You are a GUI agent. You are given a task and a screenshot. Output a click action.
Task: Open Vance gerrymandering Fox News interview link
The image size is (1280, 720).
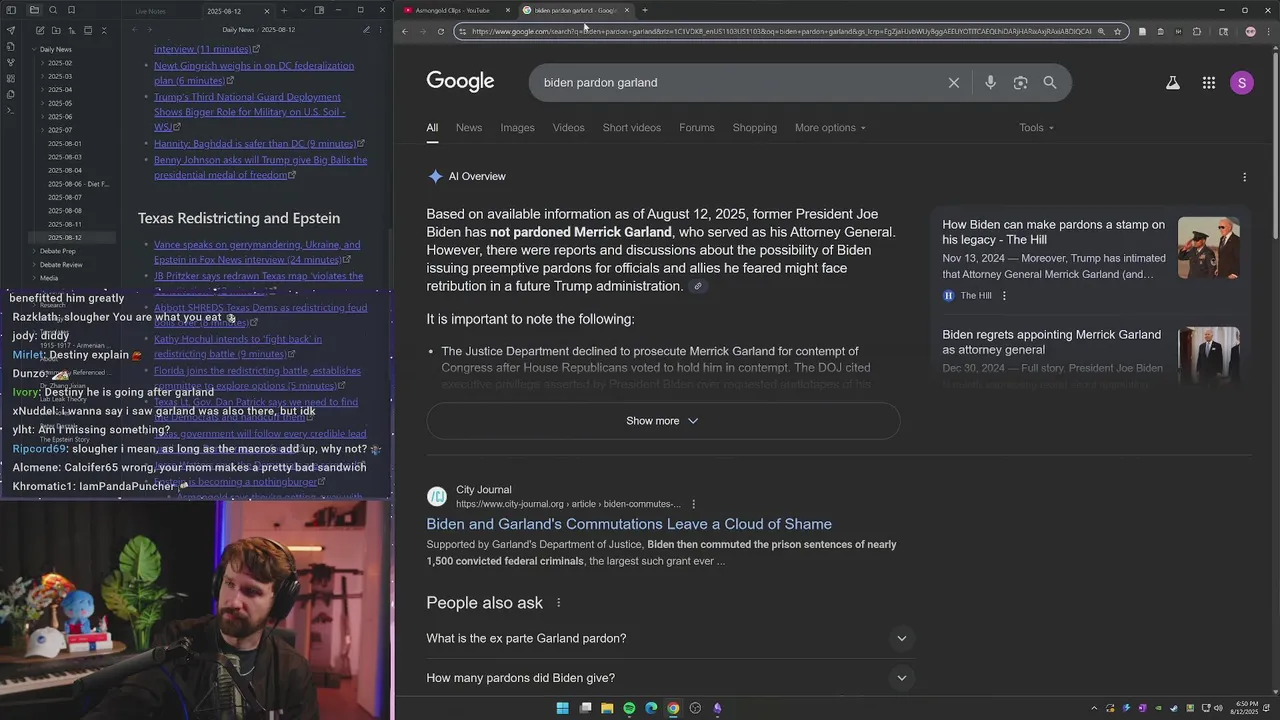257,252
